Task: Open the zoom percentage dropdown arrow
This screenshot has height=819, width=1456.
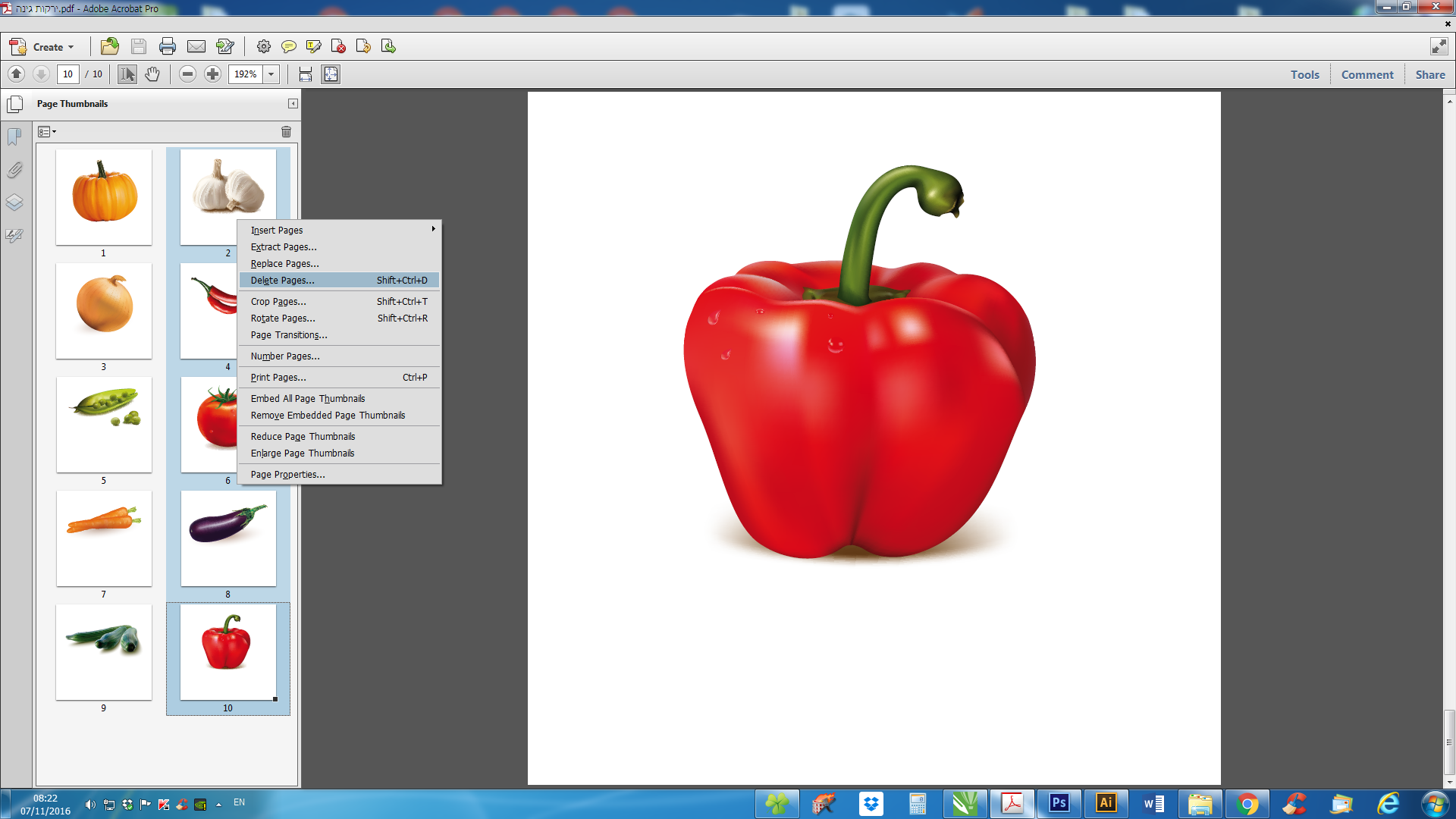Action: pyautogui.click(x=271, y=74)
